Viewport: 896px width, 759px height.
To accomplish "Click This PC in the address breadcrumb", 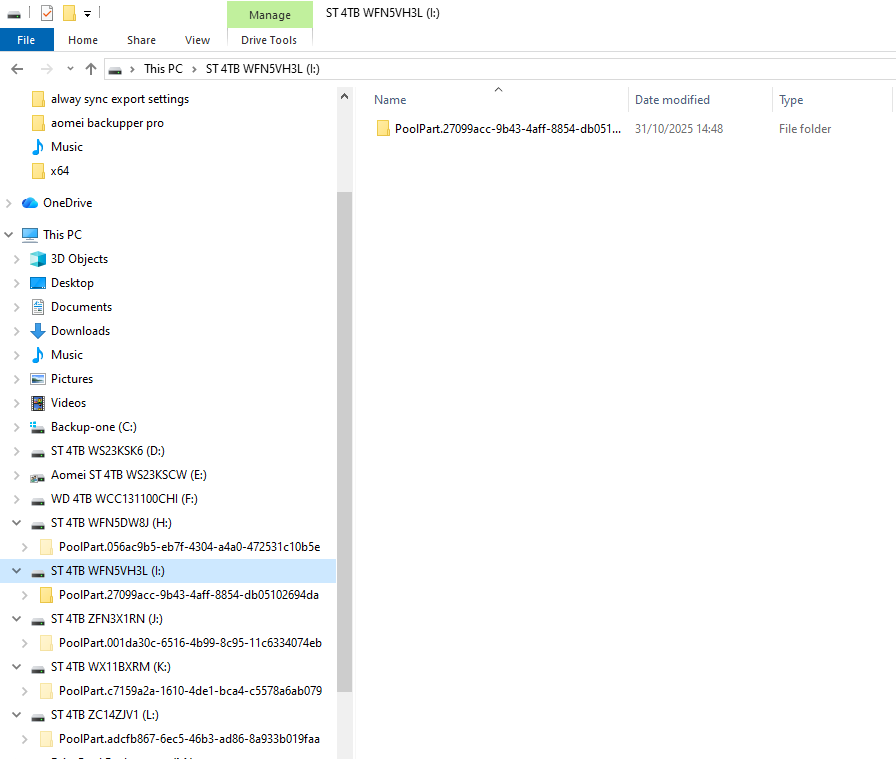I will point(163,69).
